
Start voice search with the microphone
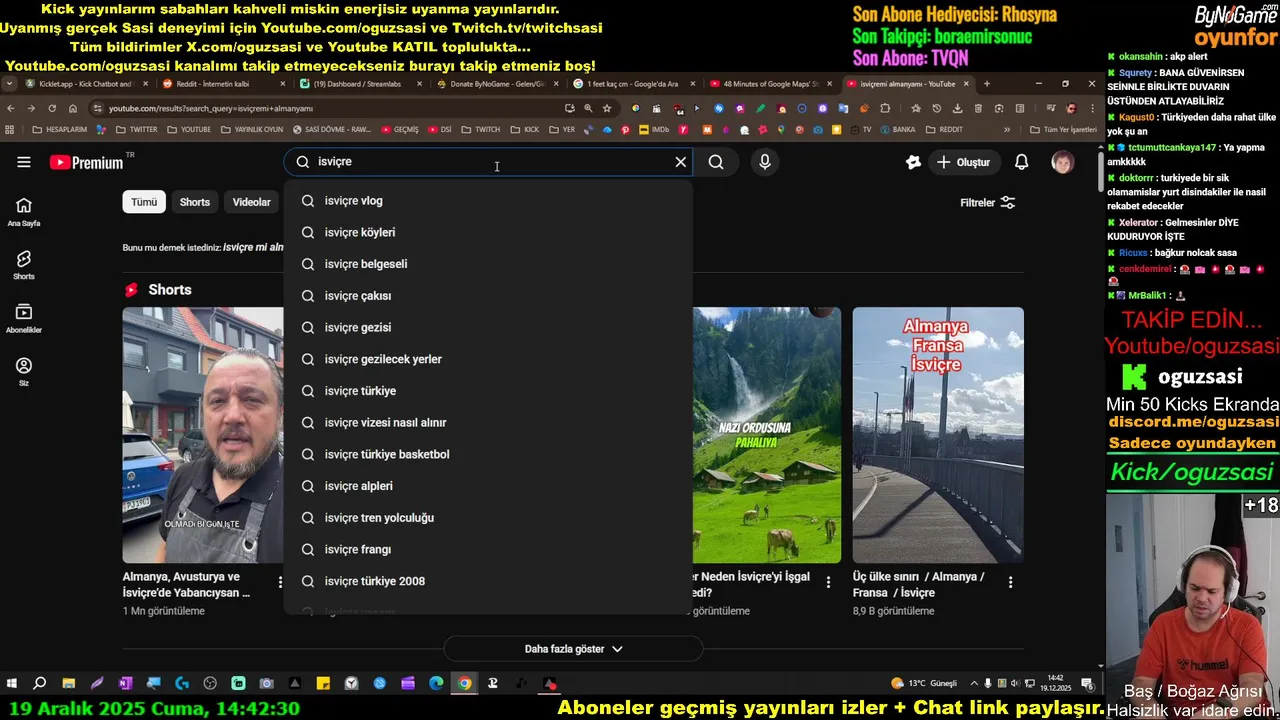point(765,162)
